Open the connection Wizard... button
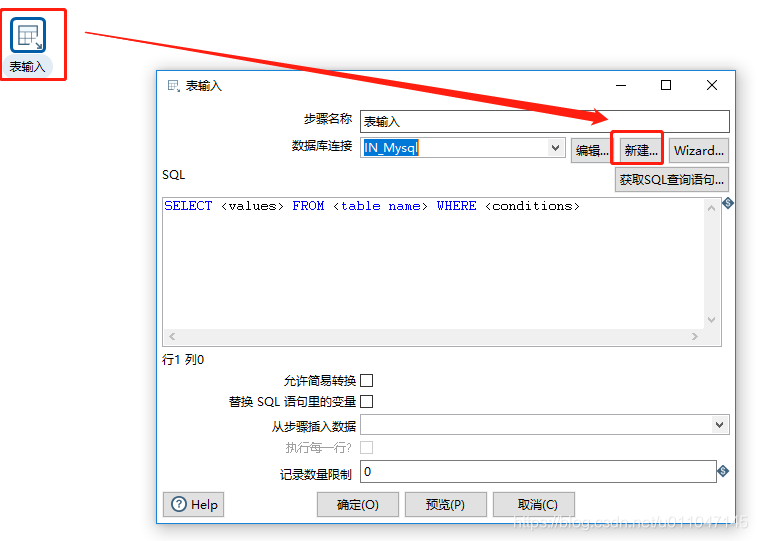Image resolution: width=758 pixels, height=541 pixels. click(699, 151)
